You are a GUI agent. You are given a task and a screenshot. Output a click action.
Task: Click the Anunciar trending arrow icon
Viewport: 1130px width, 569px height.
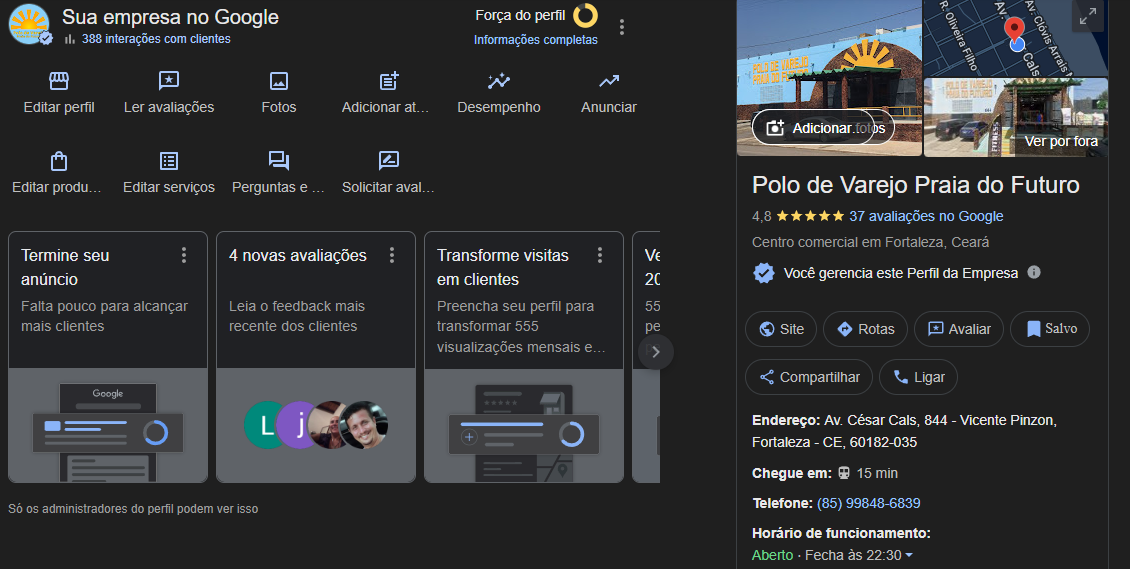click(609, 82)
